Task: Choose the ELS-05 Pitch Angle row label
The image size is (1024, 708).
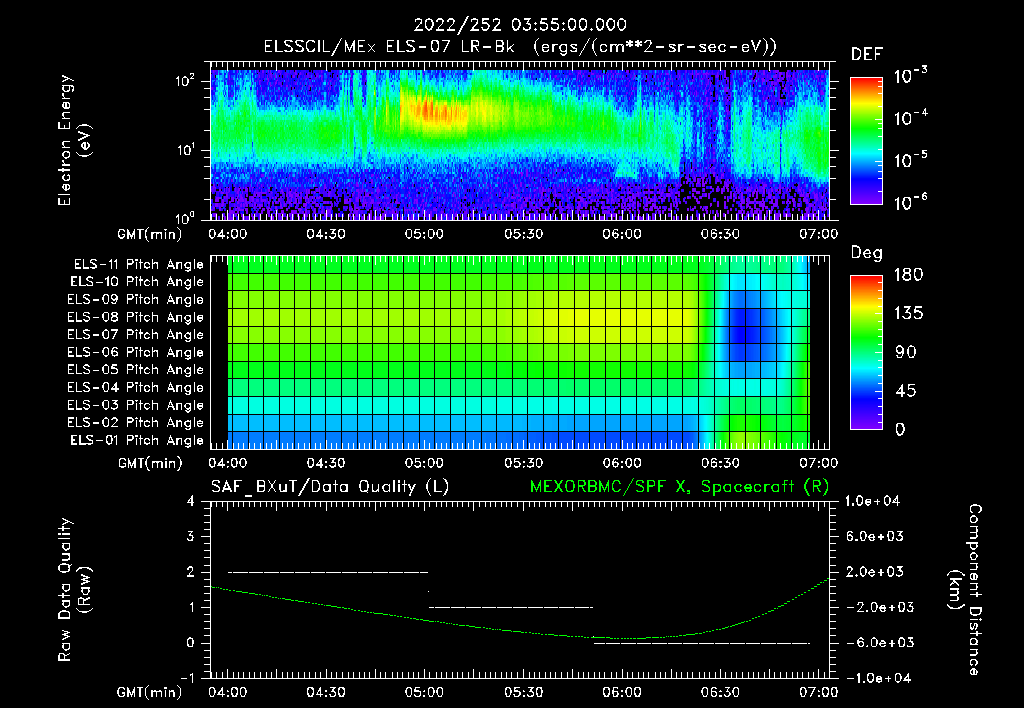Action: tap(136, 370)
